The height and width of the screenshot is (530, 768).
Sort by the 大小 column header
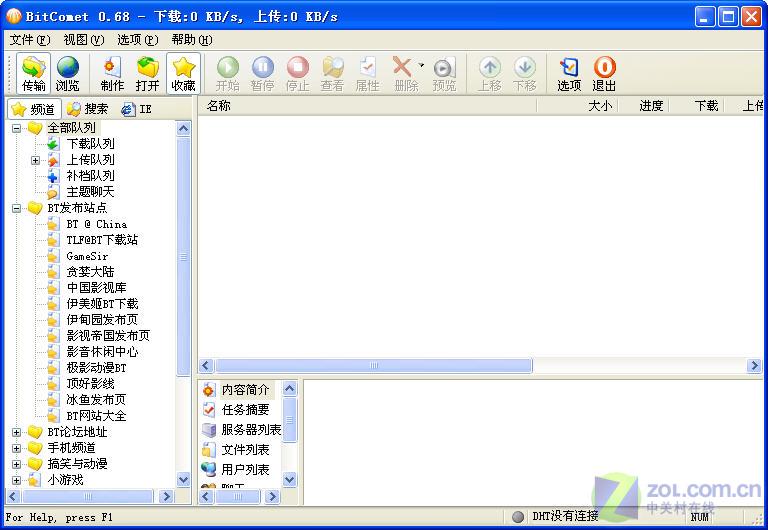click(x=578, y=106)
